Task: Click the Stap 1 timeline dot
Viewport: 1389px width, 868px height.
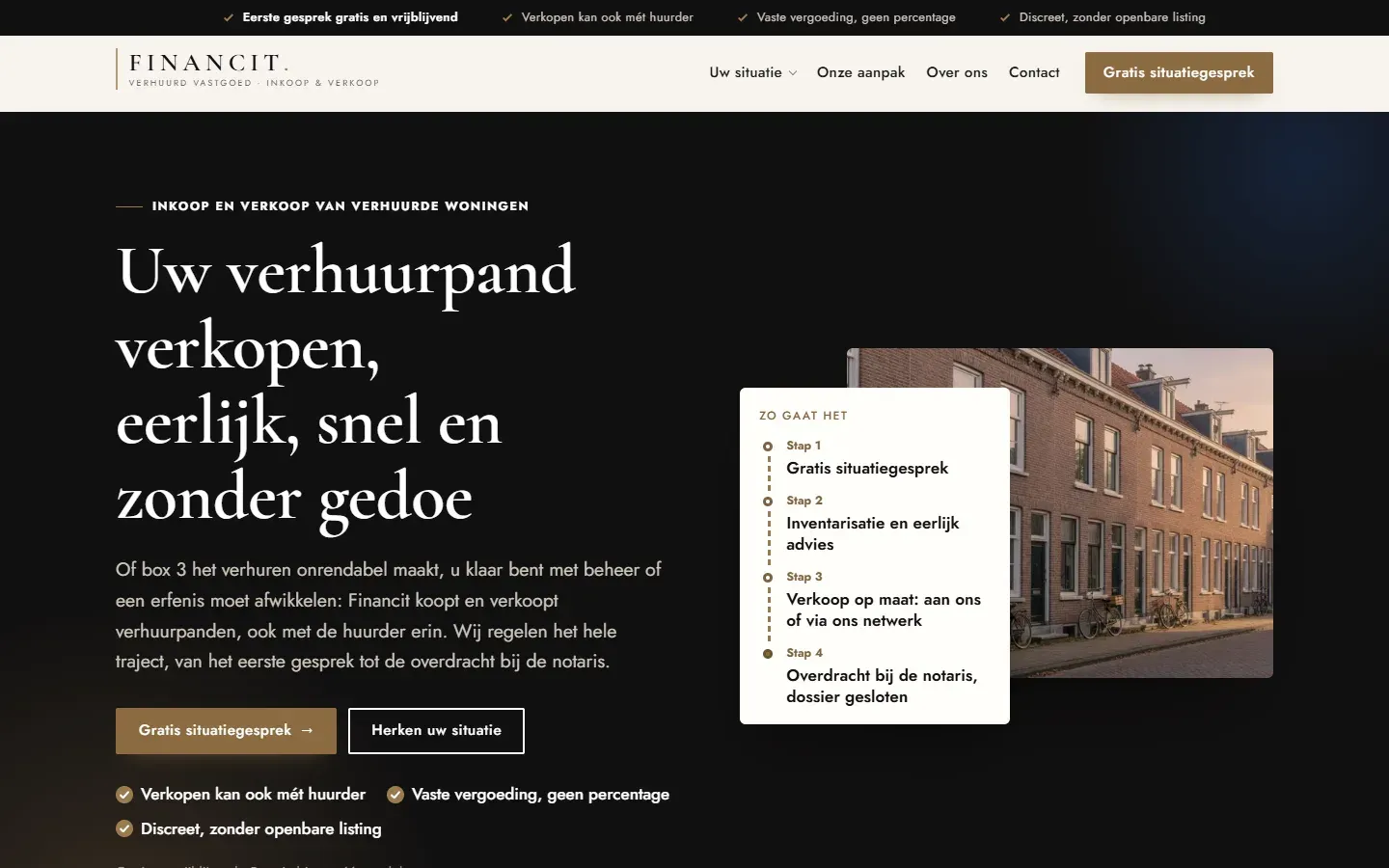Action: click(768, 447)
